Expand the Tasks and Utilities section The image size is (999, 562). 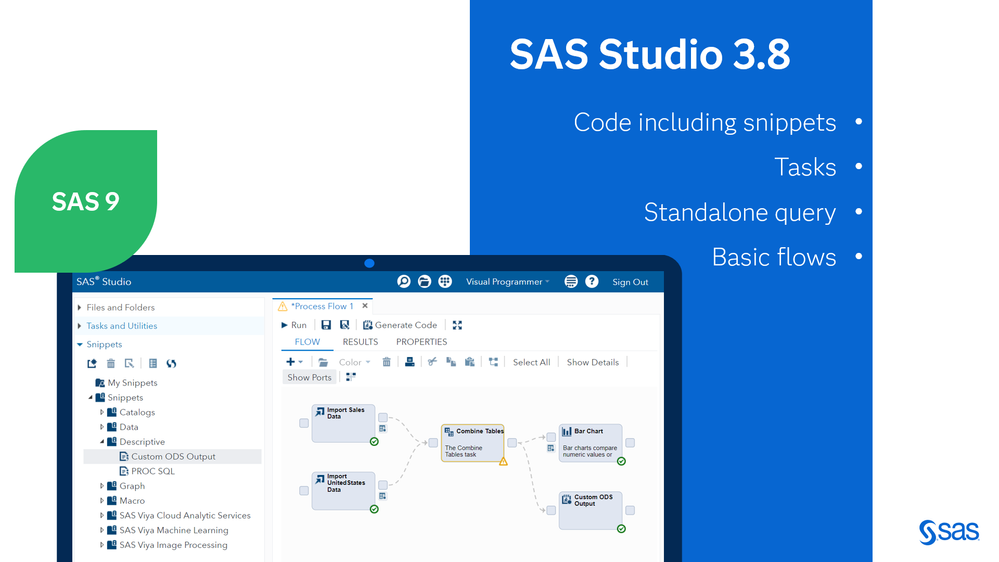coord(80,326)
